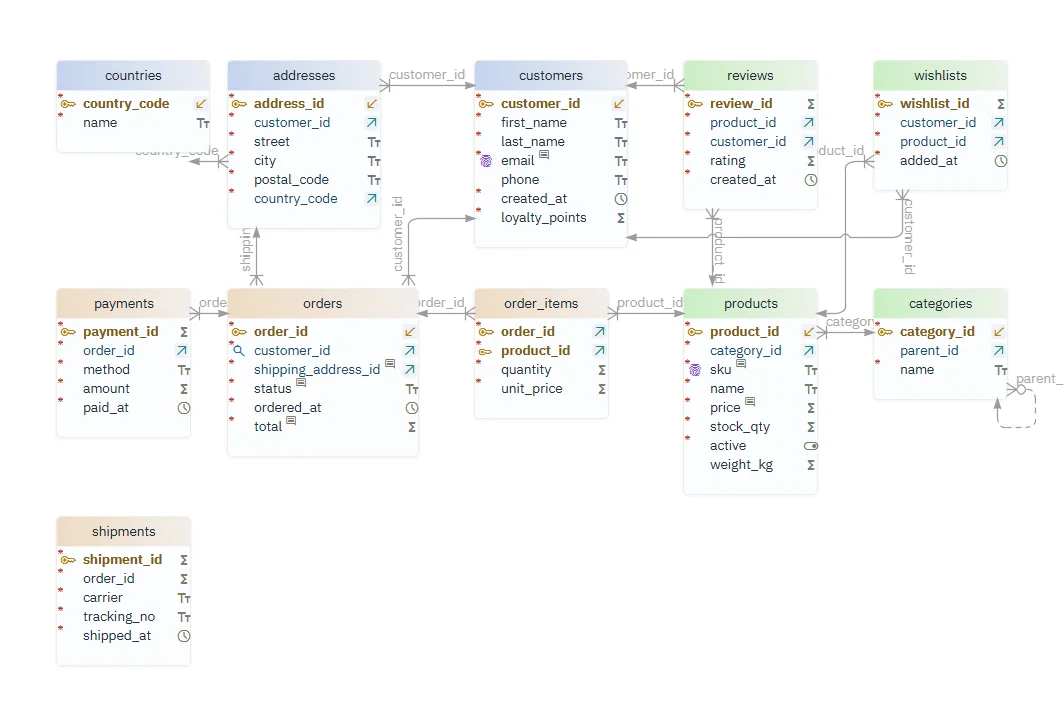
Task: Click the method column in payments
Action: [x=124, y=370]
